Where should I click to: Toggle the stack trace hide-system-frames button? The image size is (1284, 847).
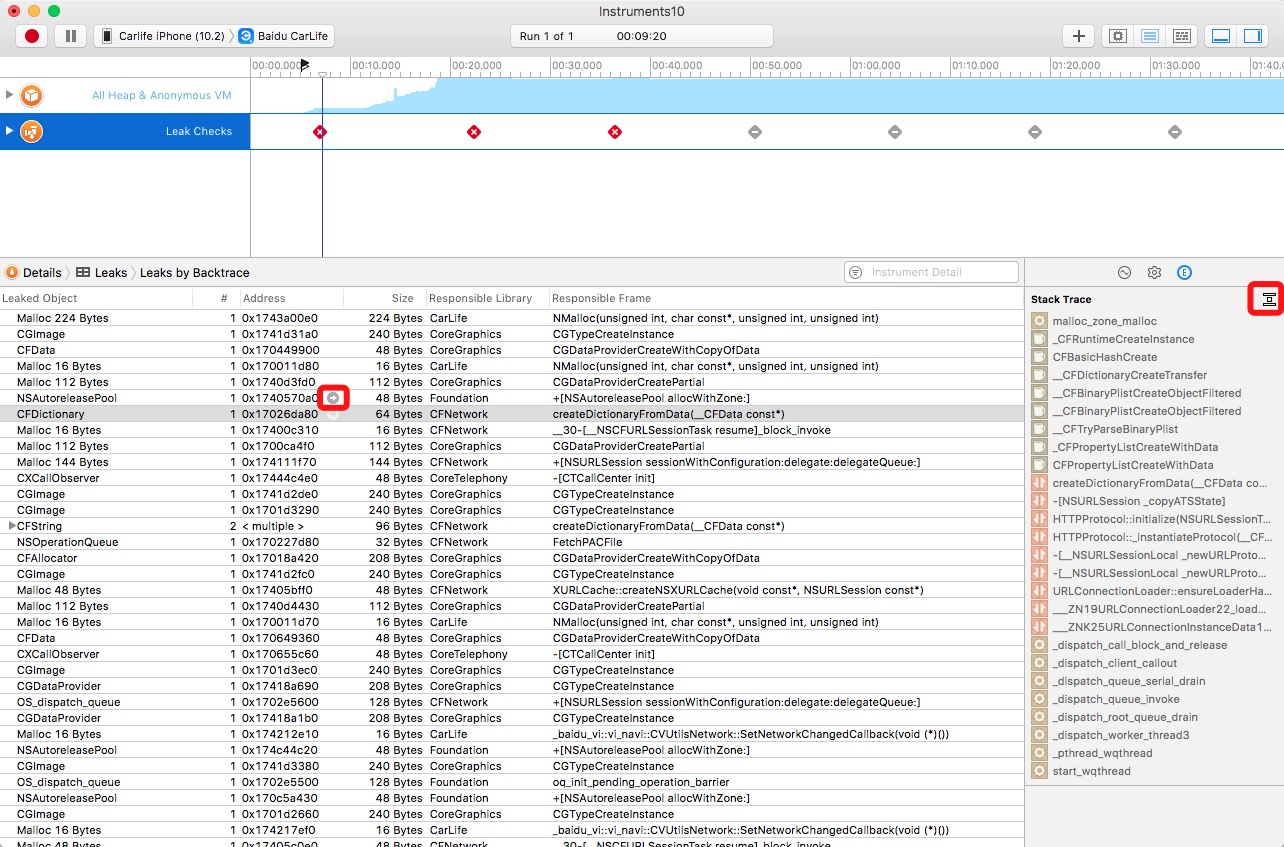pyautogui.click(x=1267, y=299)
